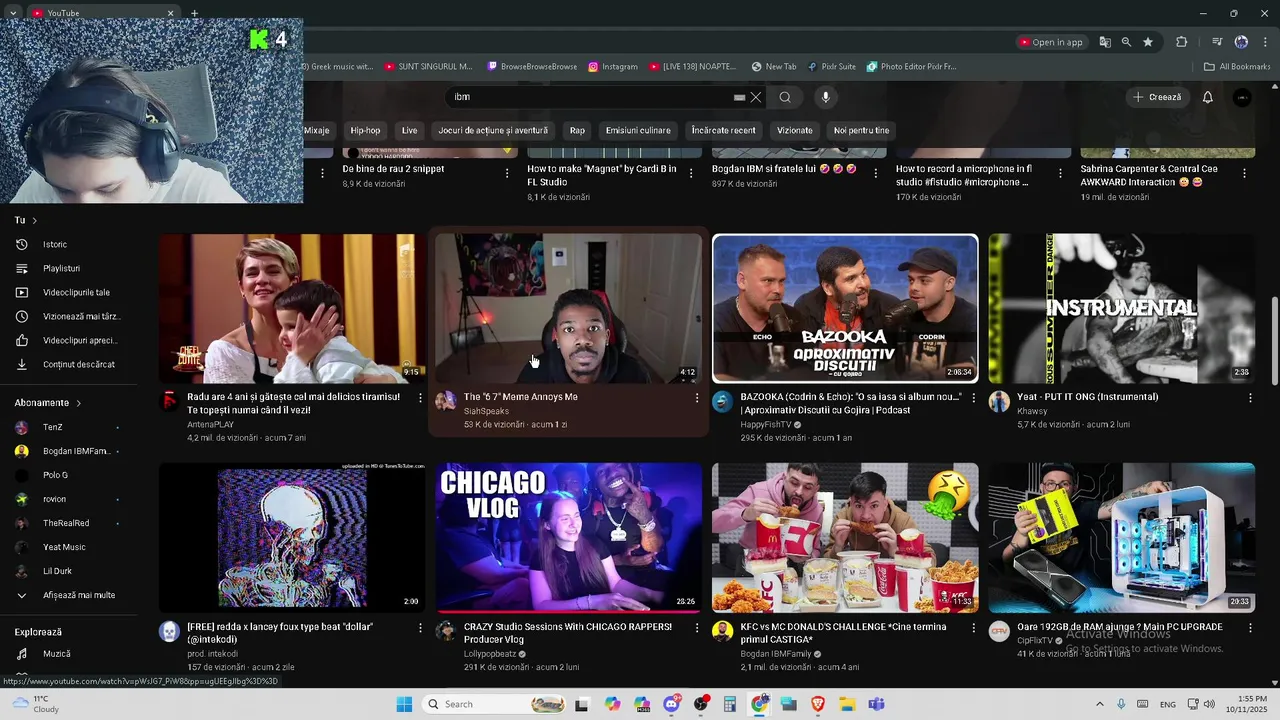Open options menu for 6 7 Meme video
This screenshot has height=720, width=1280.
tap(697, 398)
